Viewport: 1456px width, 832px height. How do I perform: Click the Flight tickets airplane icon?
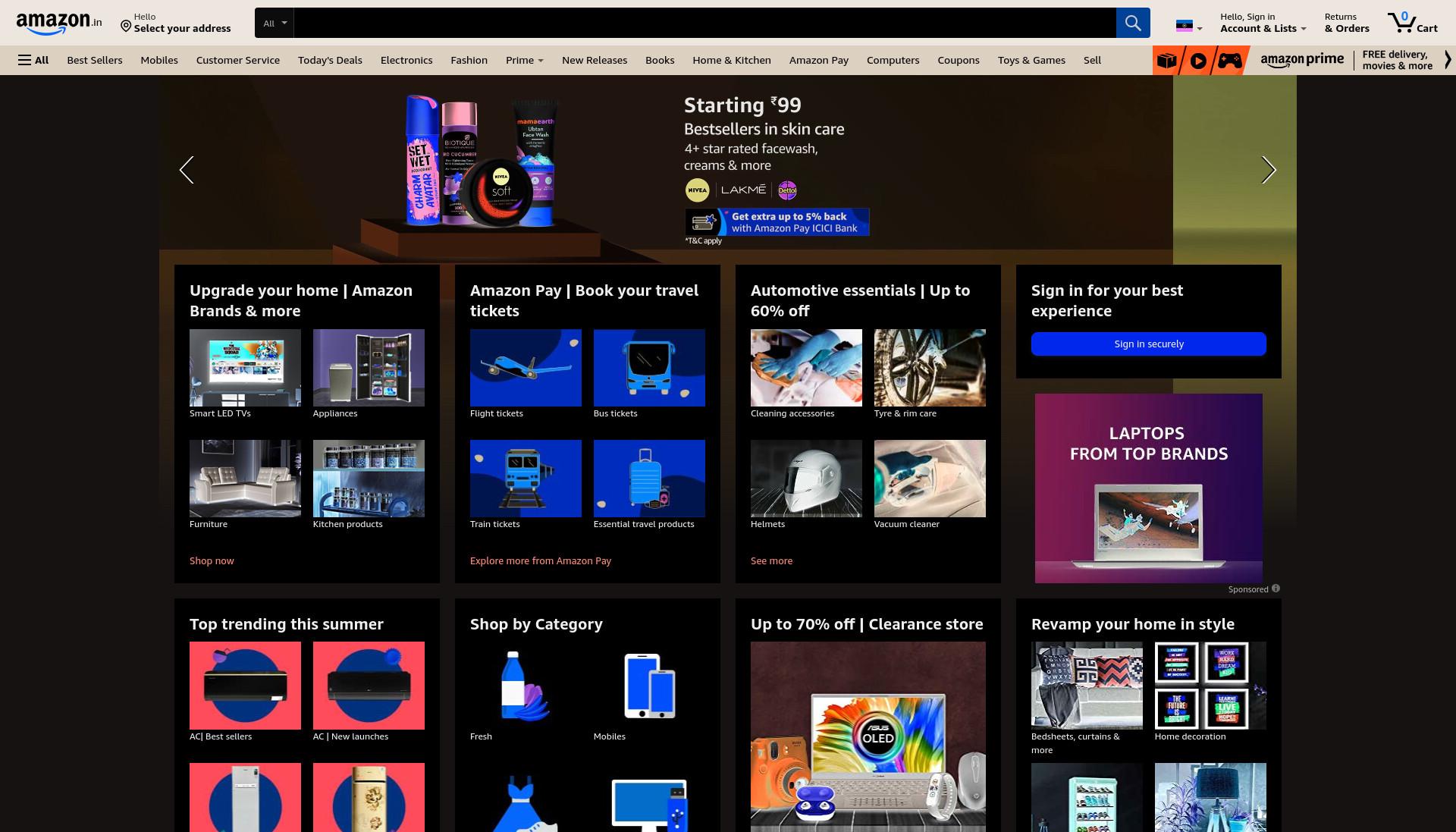(x=526, y=368)
